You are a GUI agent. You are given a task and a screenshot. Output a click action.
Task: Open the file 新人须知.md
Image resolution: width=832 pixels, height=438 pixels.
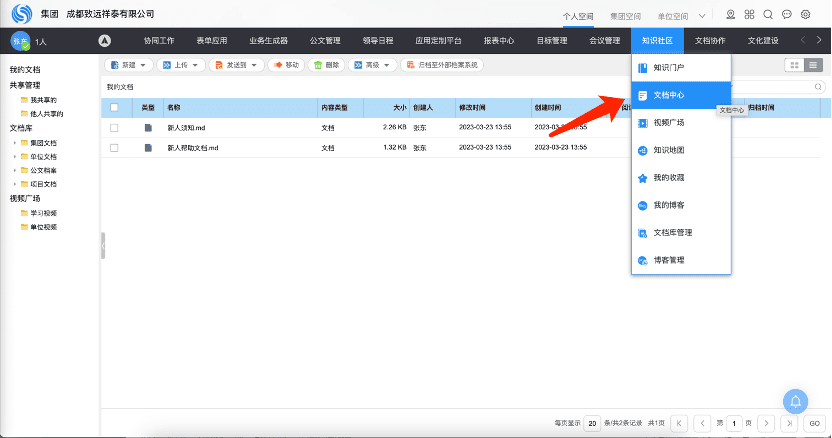(186, 128)
